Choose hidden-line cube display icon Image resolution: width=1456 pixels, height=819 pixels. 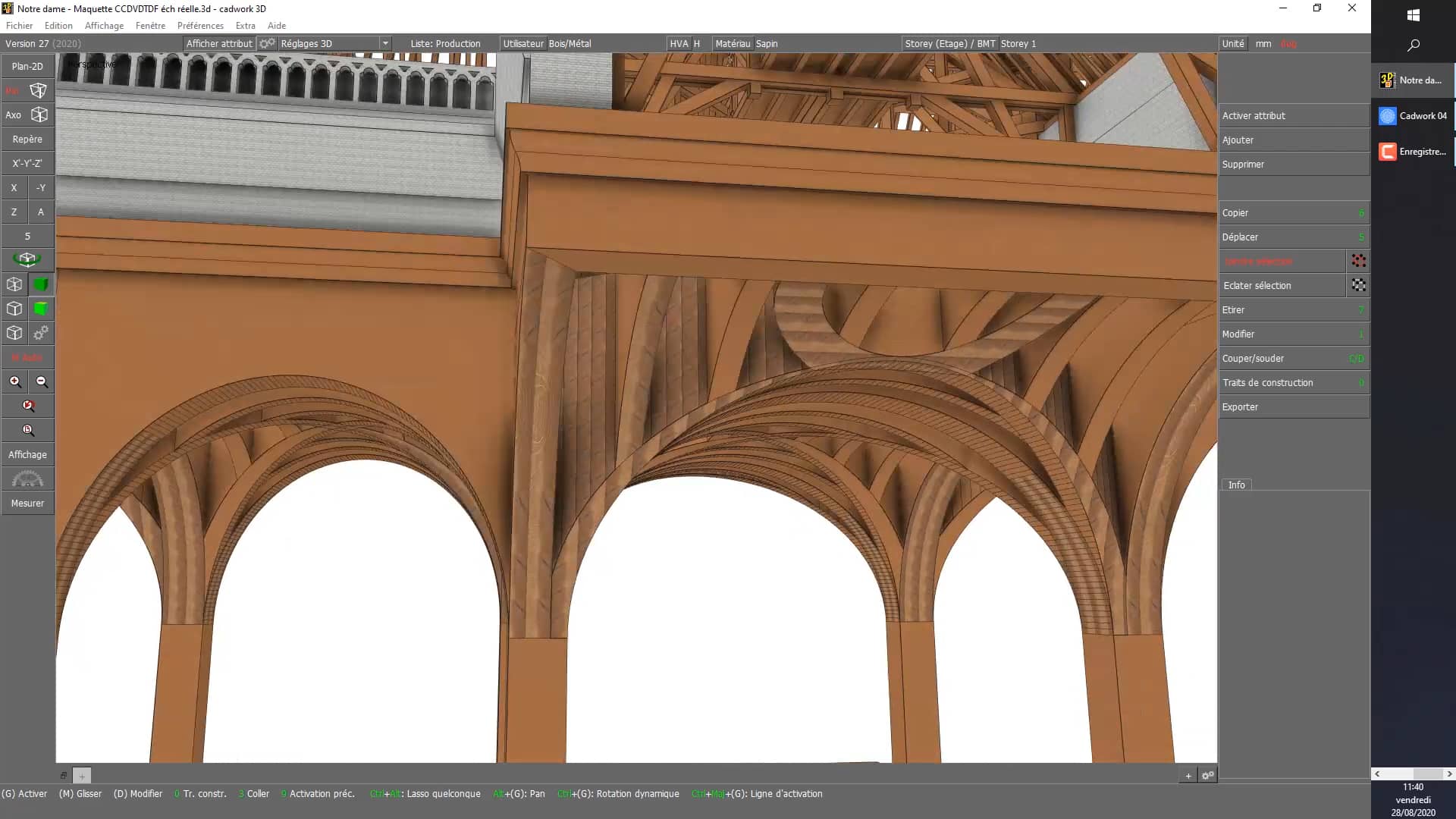click(14, 309)
